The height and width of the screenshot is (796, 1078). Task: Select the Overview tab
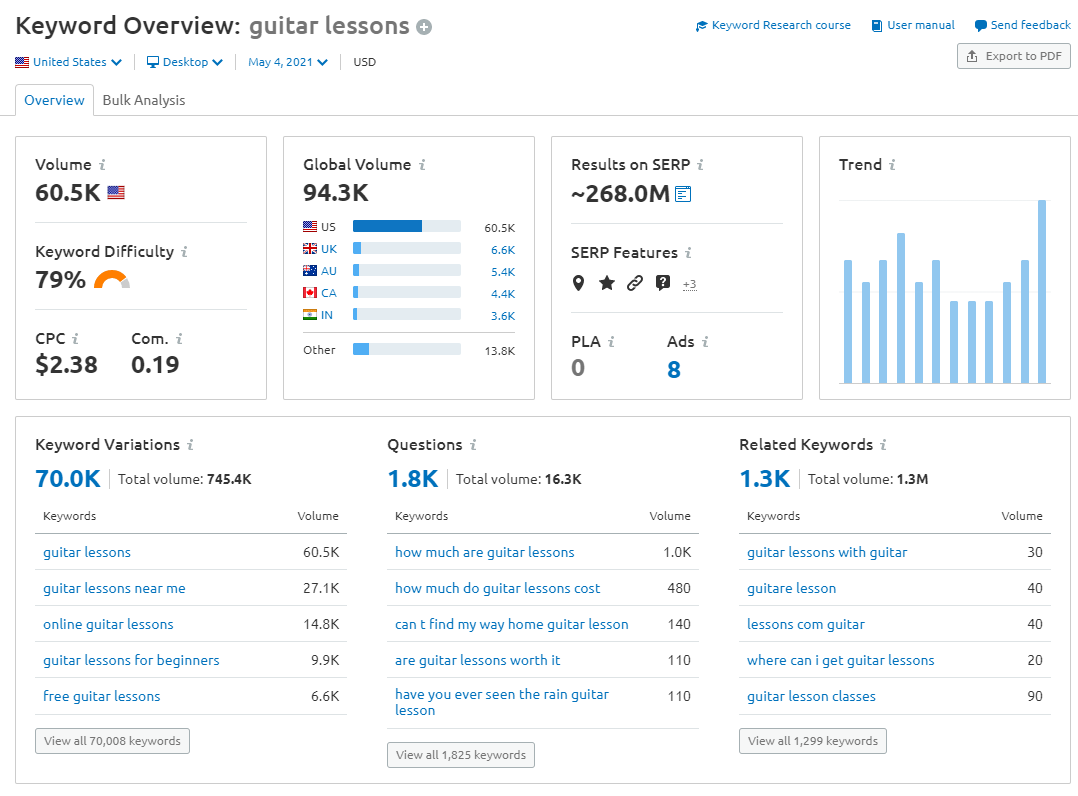pos(54,100)
